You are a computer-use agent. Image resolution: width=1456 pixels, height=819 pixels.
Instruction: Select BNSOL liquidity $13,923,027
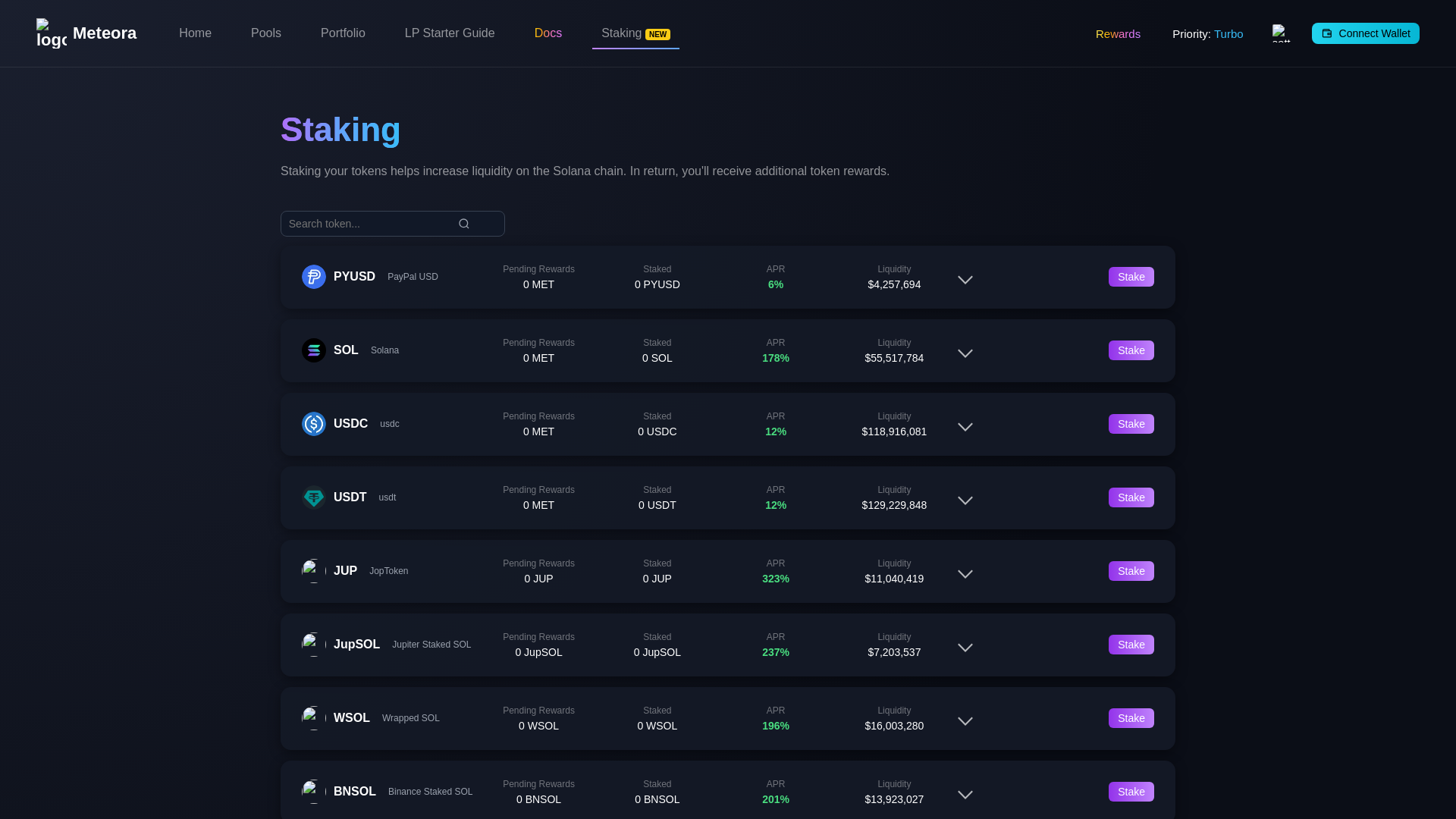click(894, 799)
